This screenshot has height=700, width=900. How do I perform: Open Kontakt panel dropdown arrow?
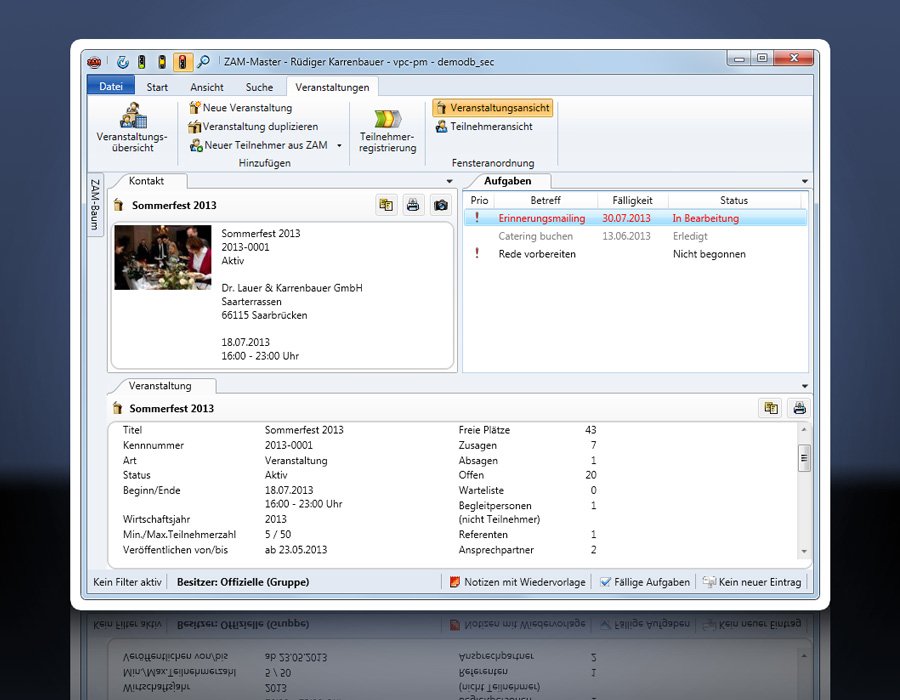[449, 181]
